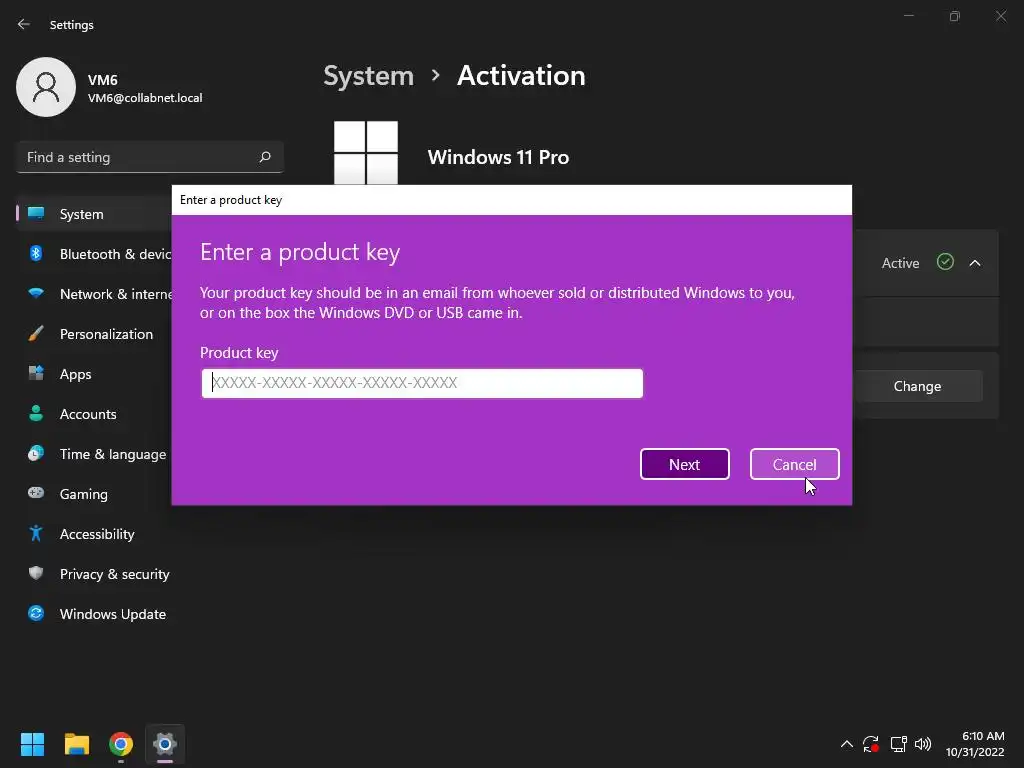1024x768 pixels.
Task: Click the Privacy shield icon
Action: pyautogui.click(x=36, y=573)
